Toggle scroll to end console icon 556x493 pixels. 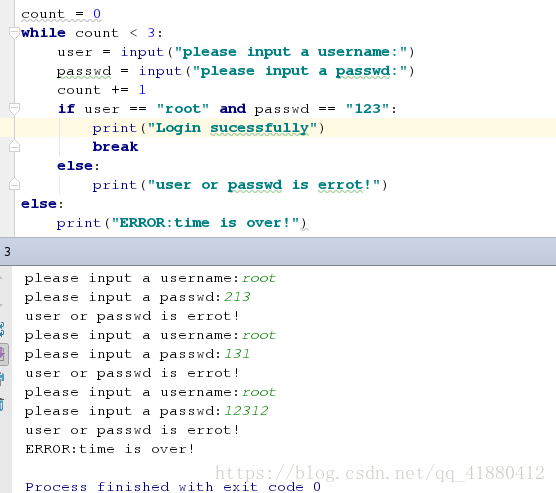[x=3, y=354]
